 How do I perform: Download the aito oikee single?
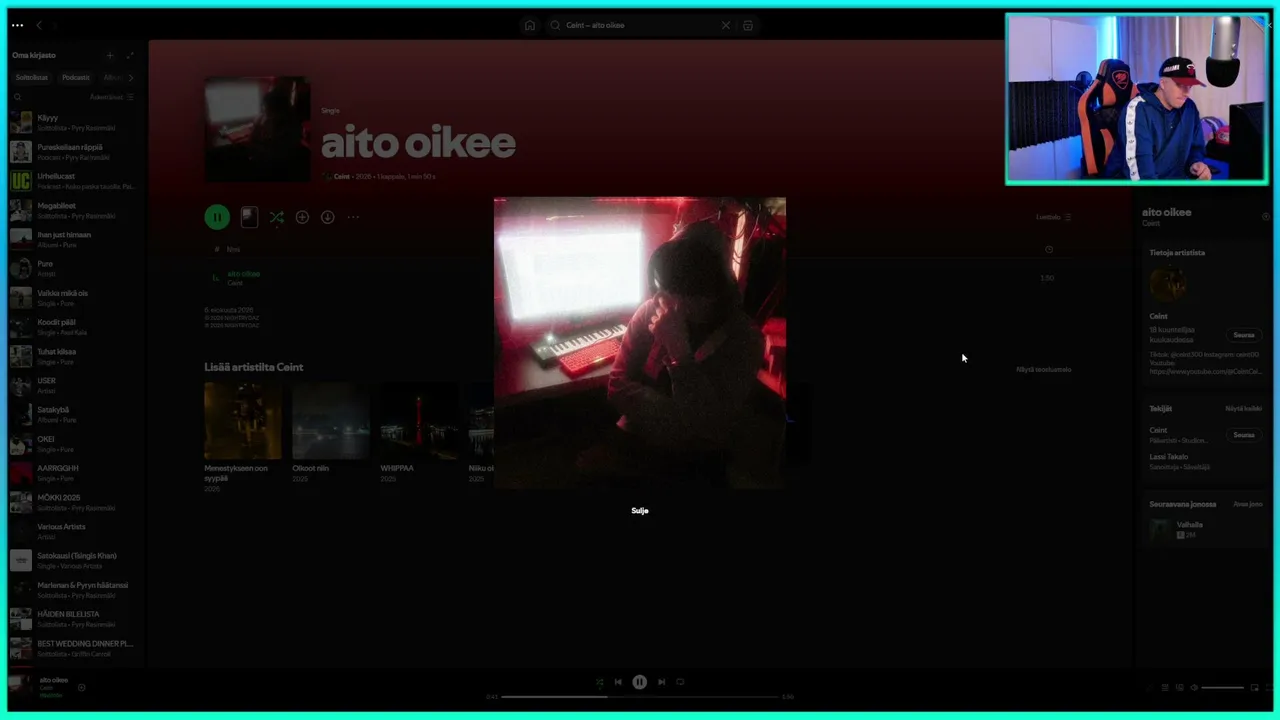pyautogui.click(x=327, y=217)
